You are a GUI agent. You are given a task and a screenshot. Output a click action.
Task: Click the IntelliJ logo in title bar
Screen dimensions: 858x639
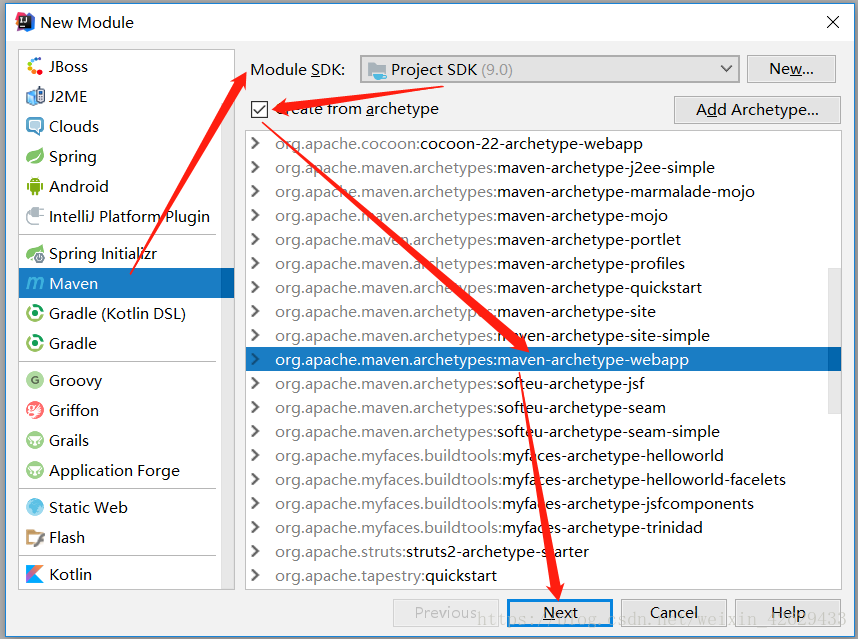[25, 22]
